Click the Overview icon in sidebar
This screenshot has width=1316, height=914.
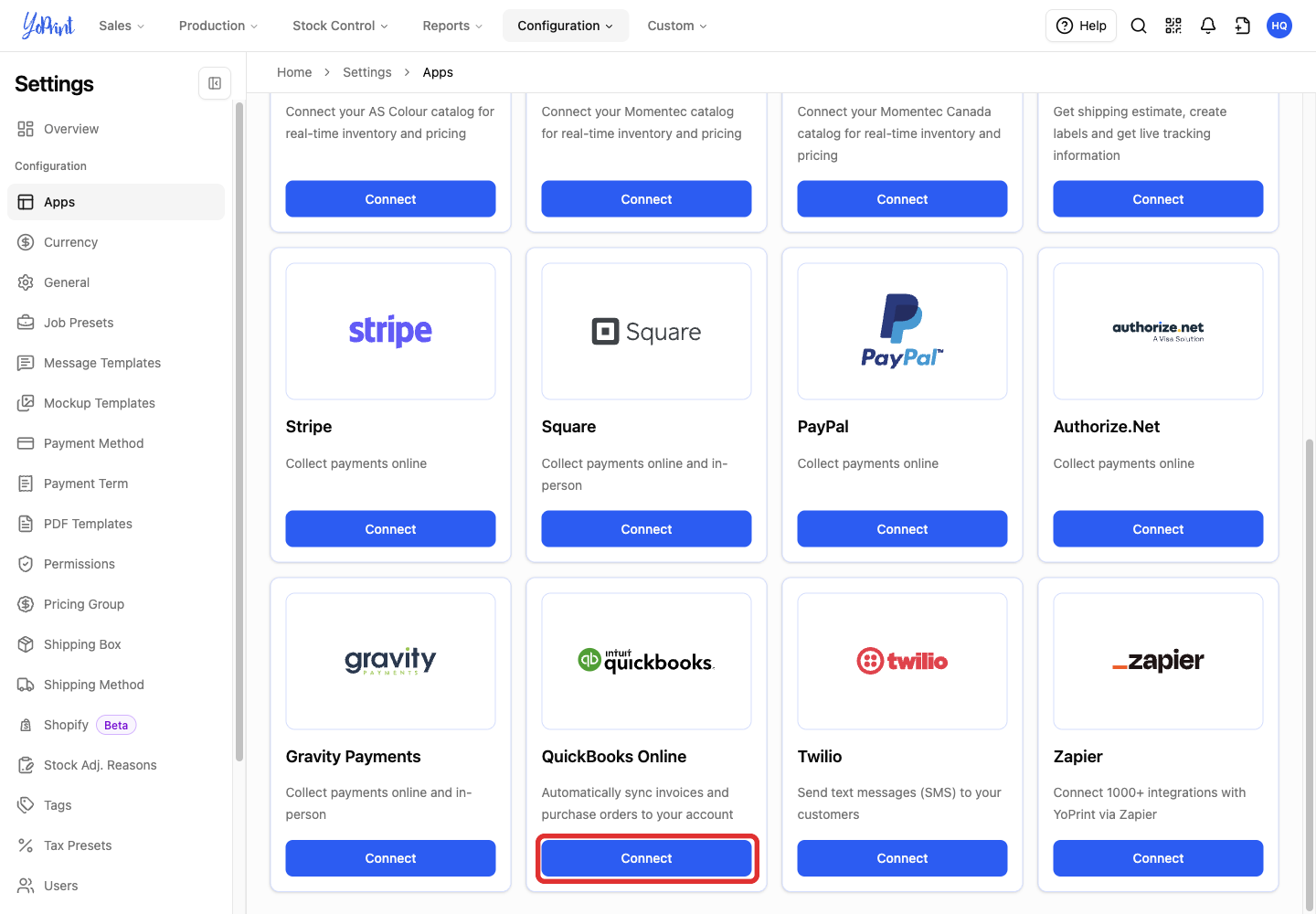click(x=26, y=129)
